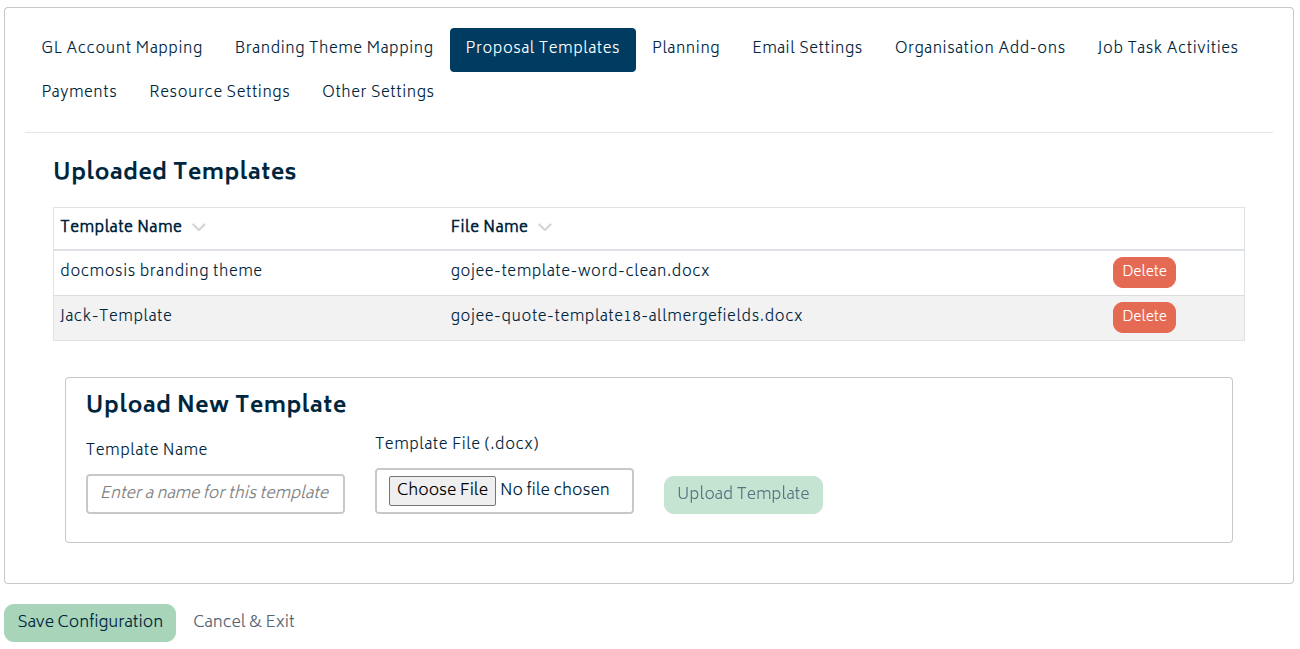The height and width of the screenshot is (649, 1300).
Task: Open the Email Settings tab
Action: [807, 48]
